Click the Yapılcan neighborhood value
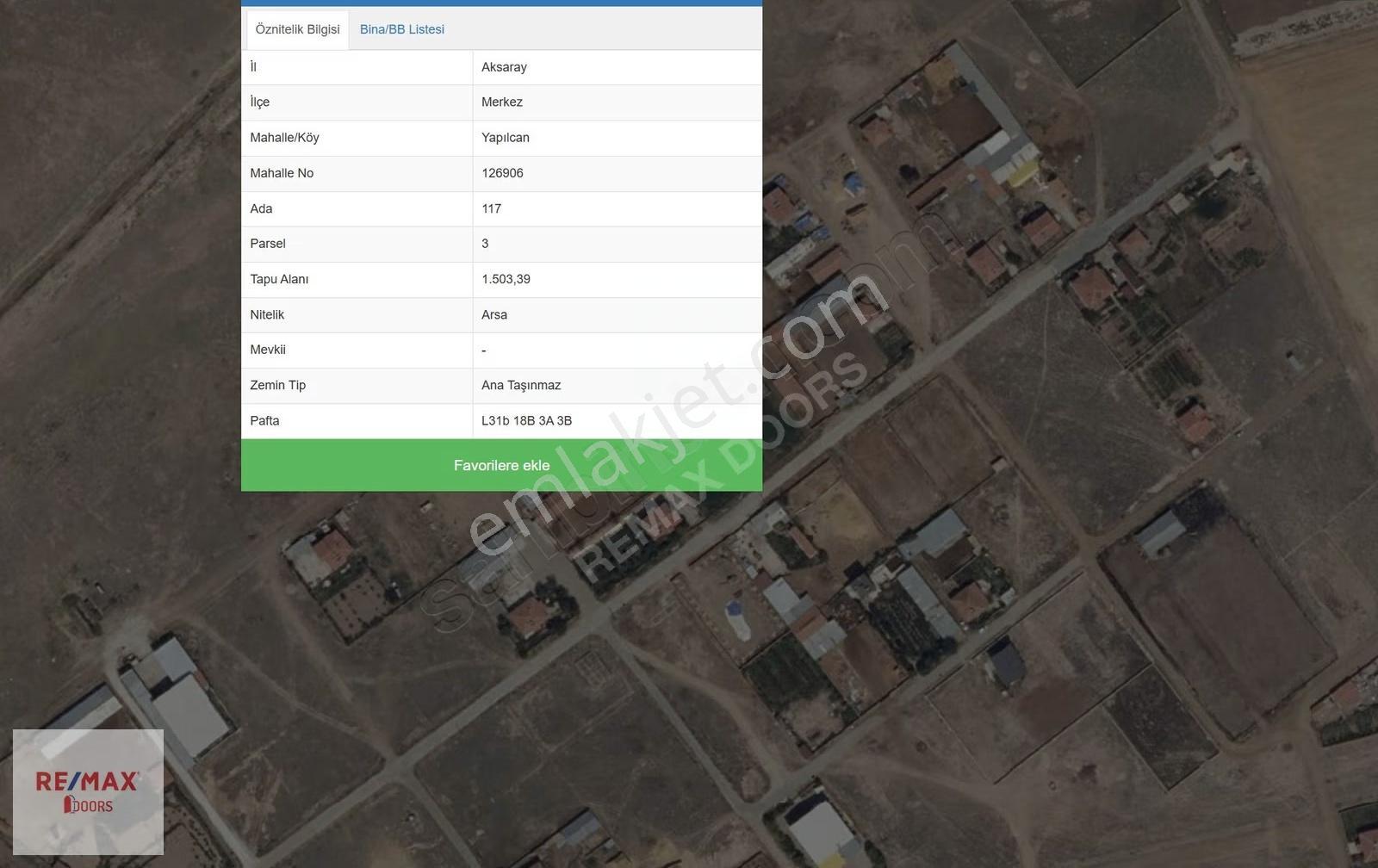1378x868 pixels. pyautogui.click(x=506, y=138)
